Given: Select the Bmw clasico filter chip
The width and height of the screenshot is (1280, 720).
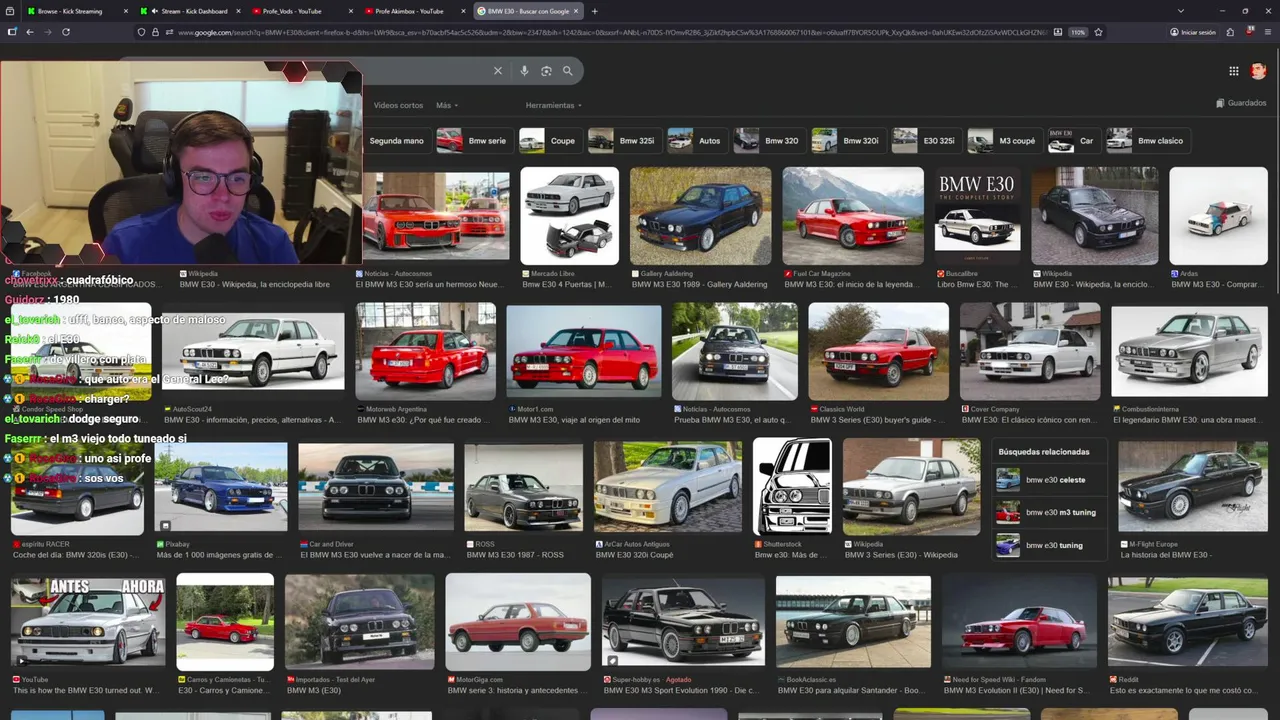Looking at the screenshot, I should (1148, 140).
